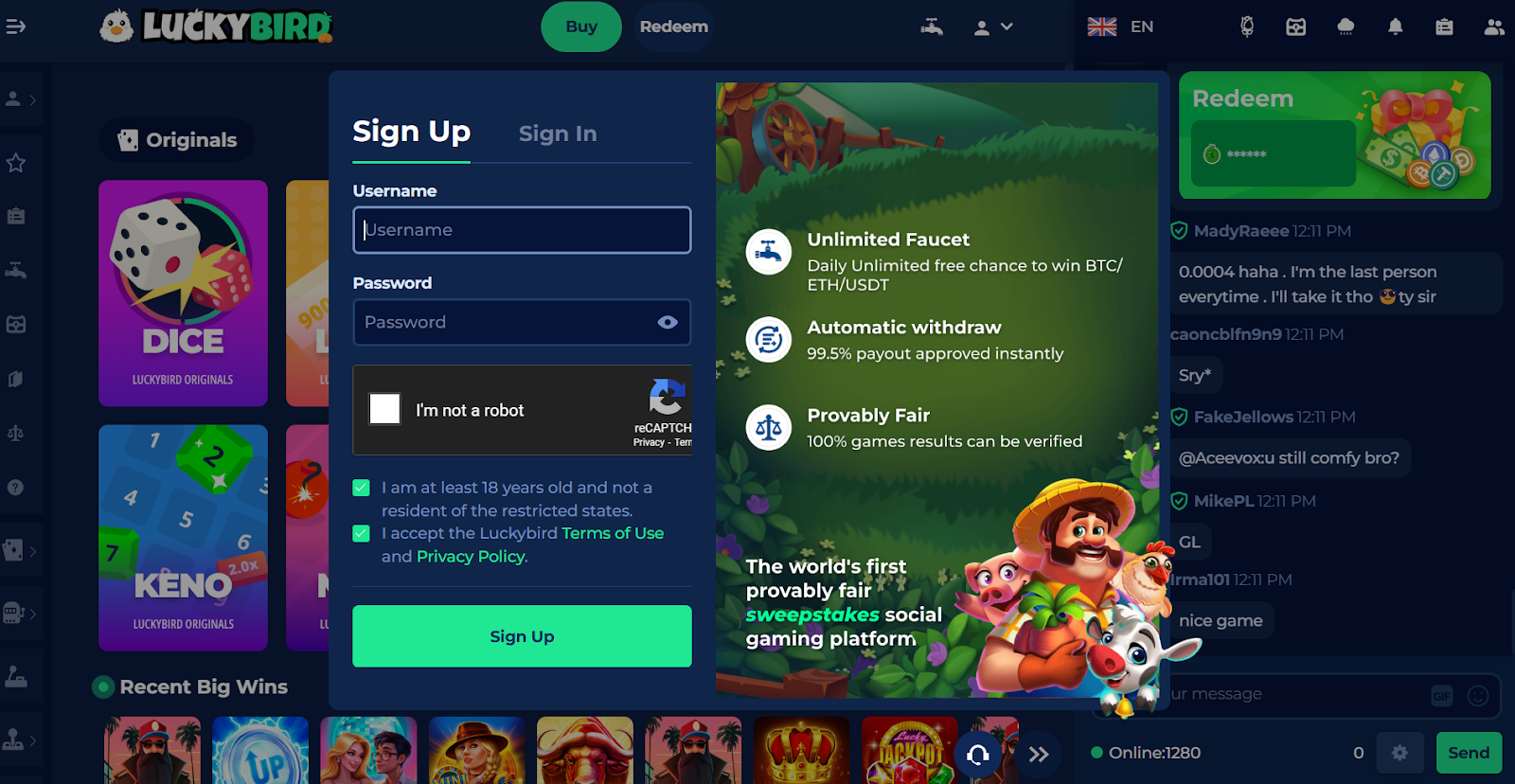
Task: Open the faucet icon in top bar
Action: (932, 27)
